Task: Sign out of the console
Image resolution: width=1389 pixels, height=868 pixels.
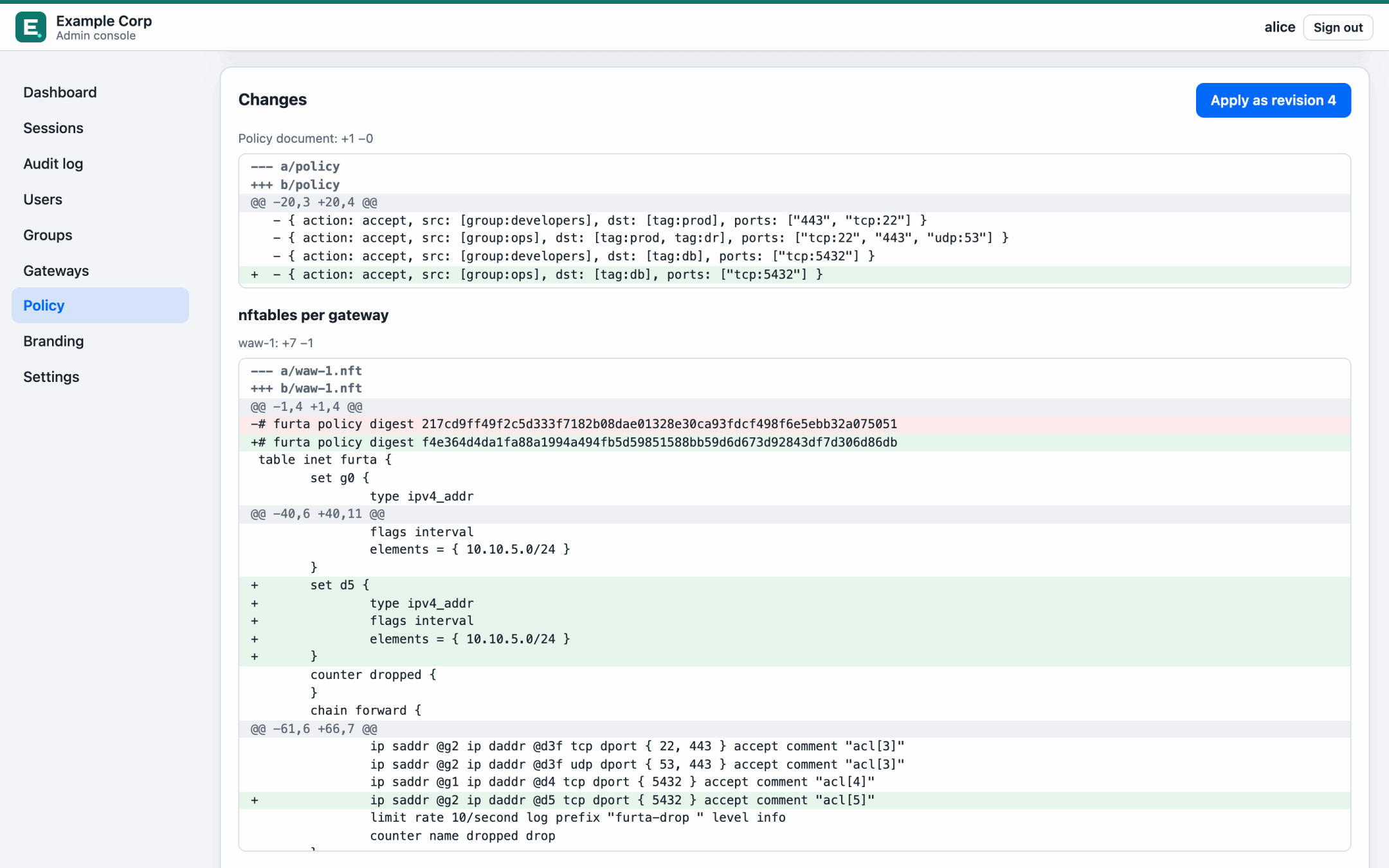Action: click(x=1338, y=28)
